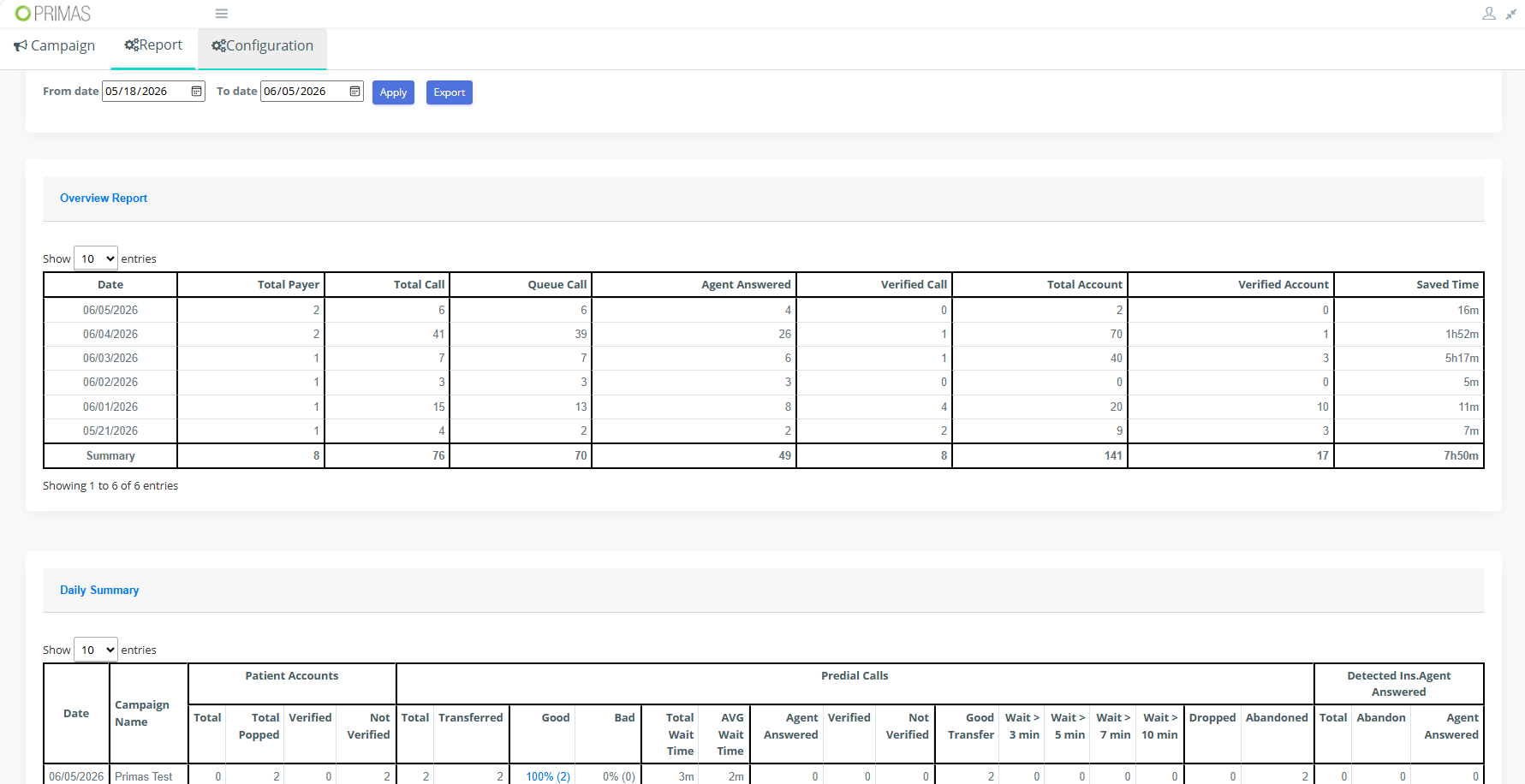The width and height of the screenshot is (1525, 784).
Task: Click the 100% (2) Good link
Action: coord(548,776)
